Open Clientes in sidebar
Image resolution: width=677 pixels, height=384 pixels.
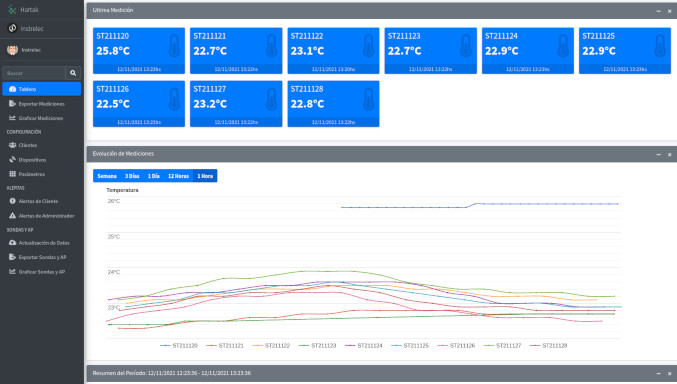(41, 145)
